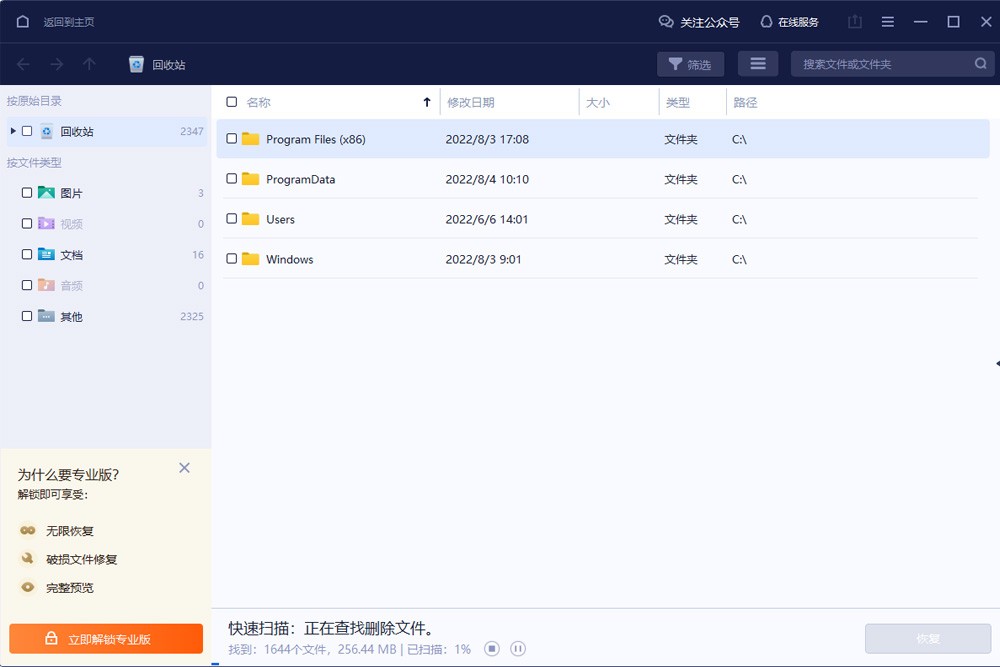
Task: Open the hamburger menu in title bar
Action: coord(888,22)
